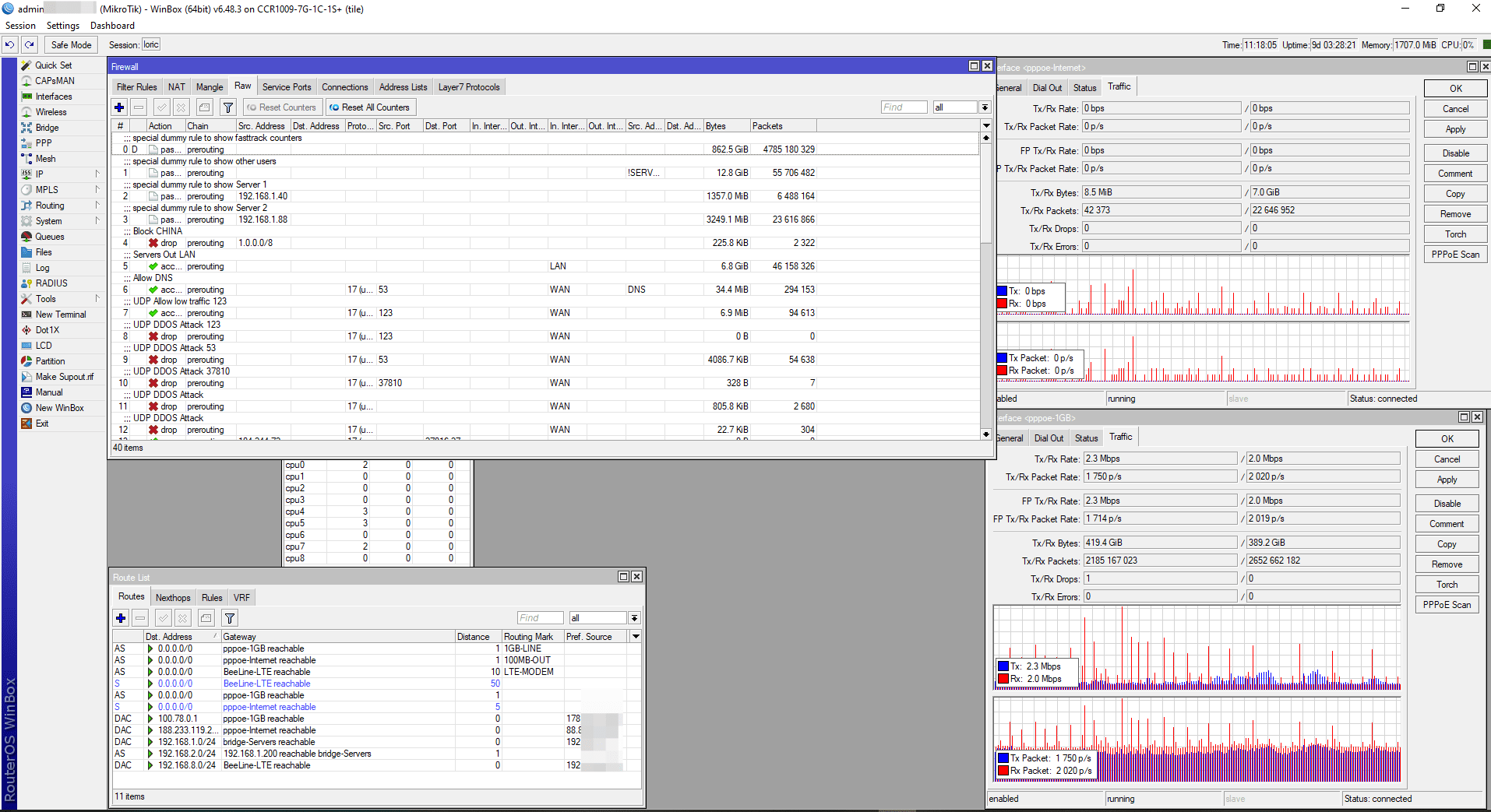Switch to Nexthops tab in Route List
The width and height of the screenshot is (1491, 812).
click(x=173, y=598)
